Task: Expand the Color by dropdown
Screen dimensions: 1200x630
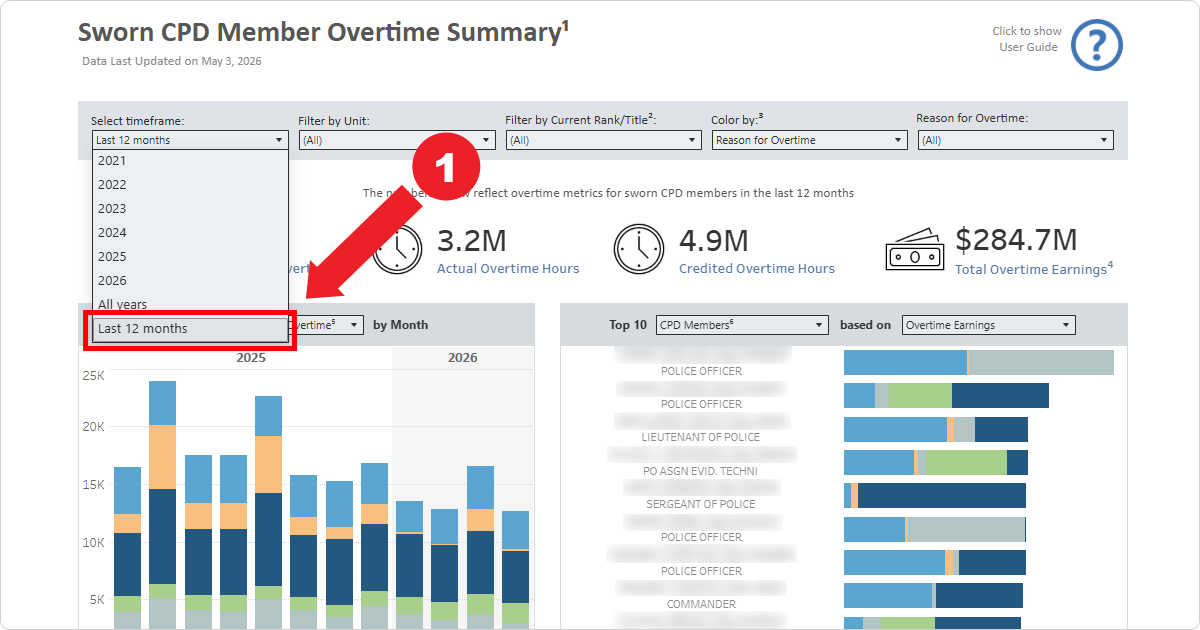Action: (x=810, y=140)
